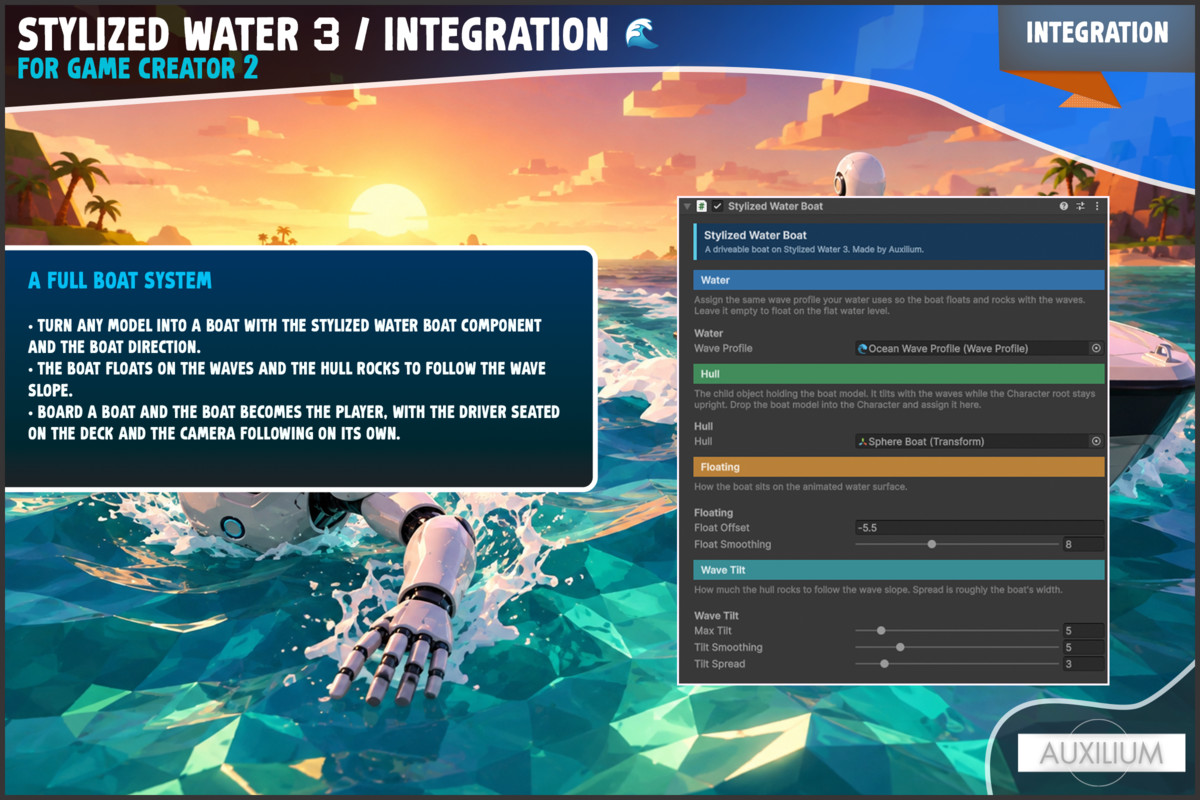Open the component presets icon

[1080, 206]
